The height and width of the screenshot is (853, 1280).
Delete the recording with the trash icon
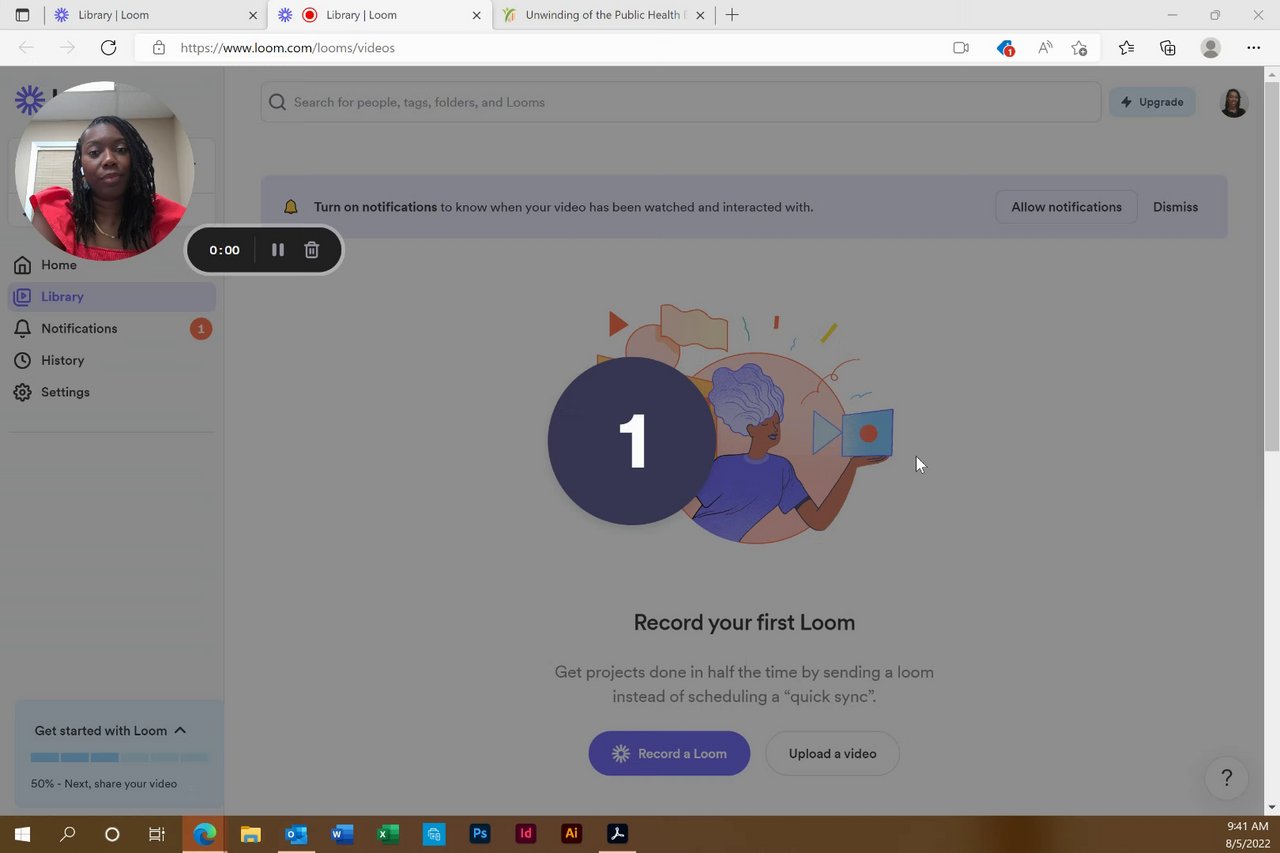[312, 250]
